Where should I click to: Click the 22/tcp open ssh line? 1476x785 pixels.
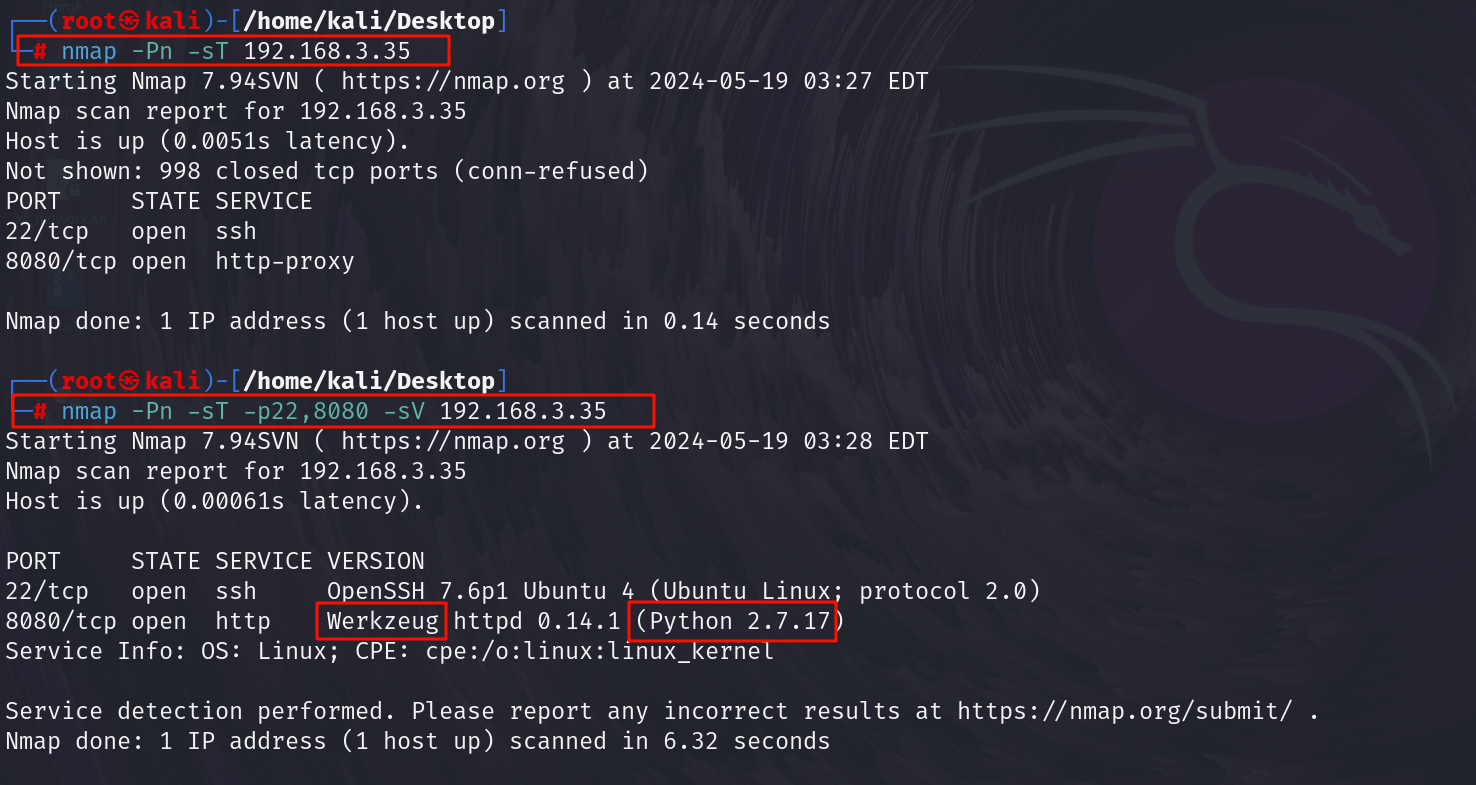131,231
